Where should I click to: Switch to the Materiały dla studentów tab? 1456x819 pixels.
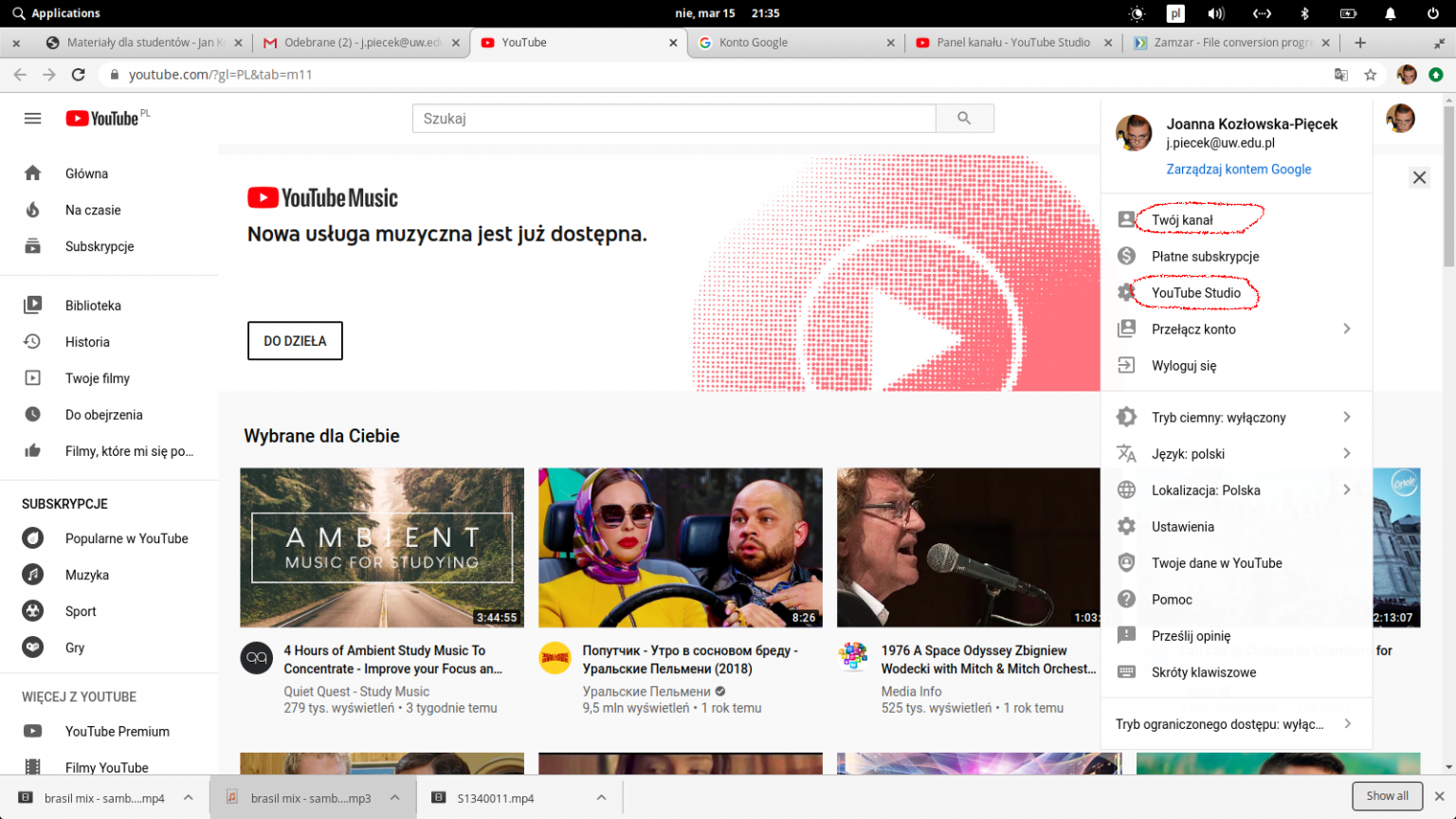coord(143,43)
